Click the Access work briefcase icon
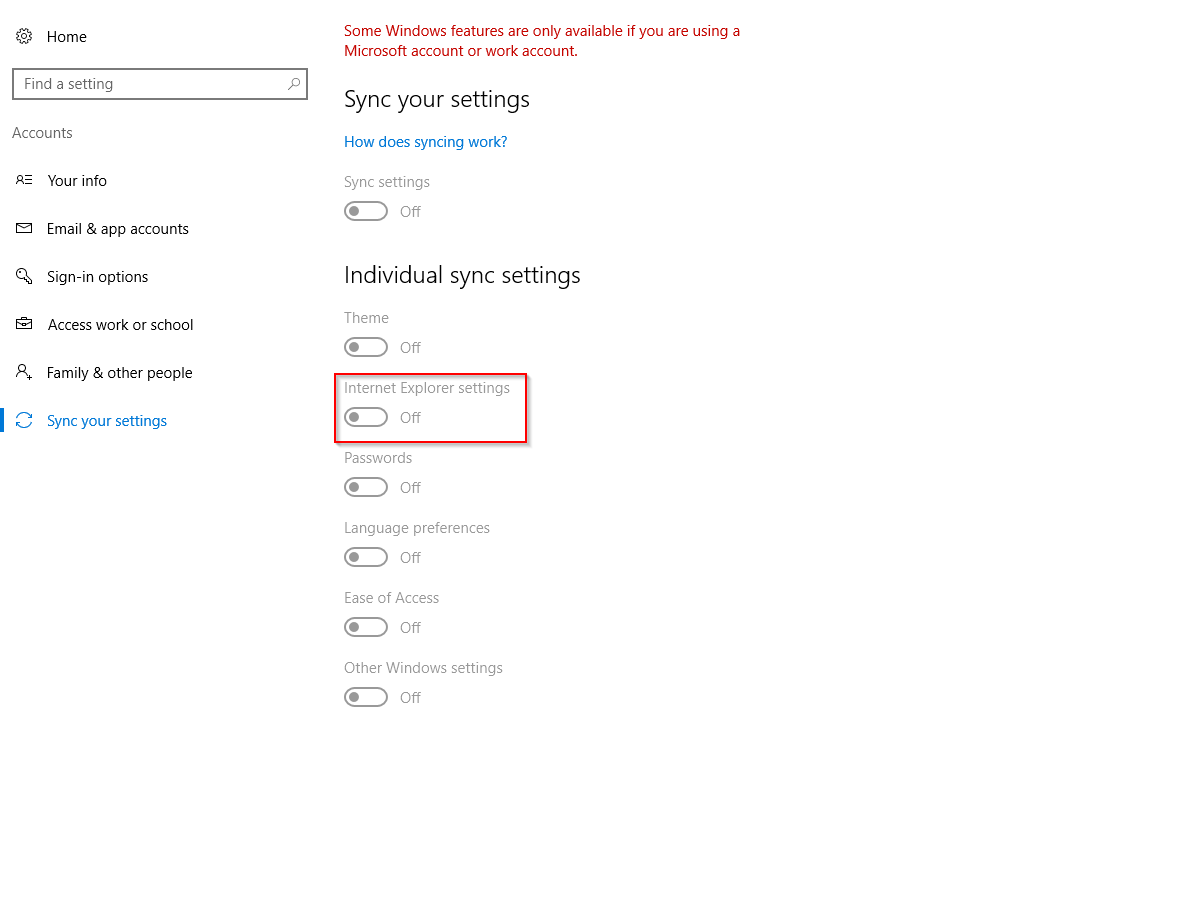1189x900 pixels. (x=24, y=324)
